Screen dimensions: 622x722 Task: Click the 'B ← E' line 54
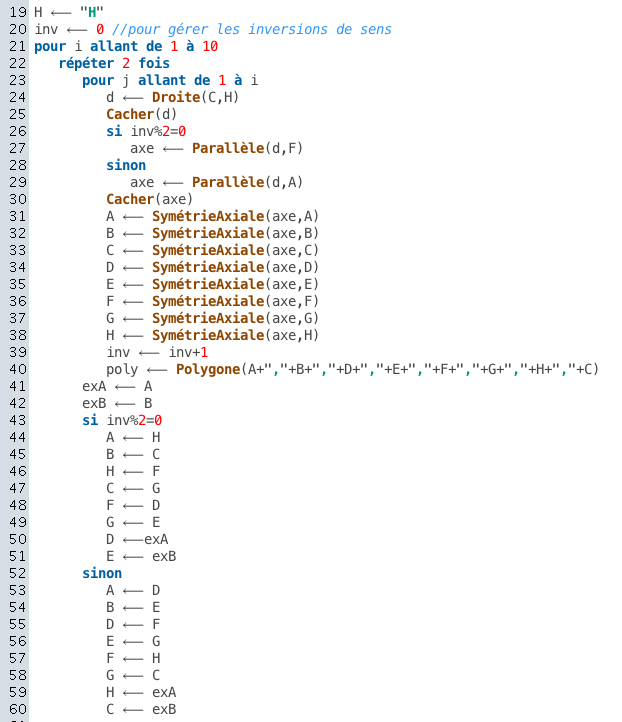coord(133,607)
